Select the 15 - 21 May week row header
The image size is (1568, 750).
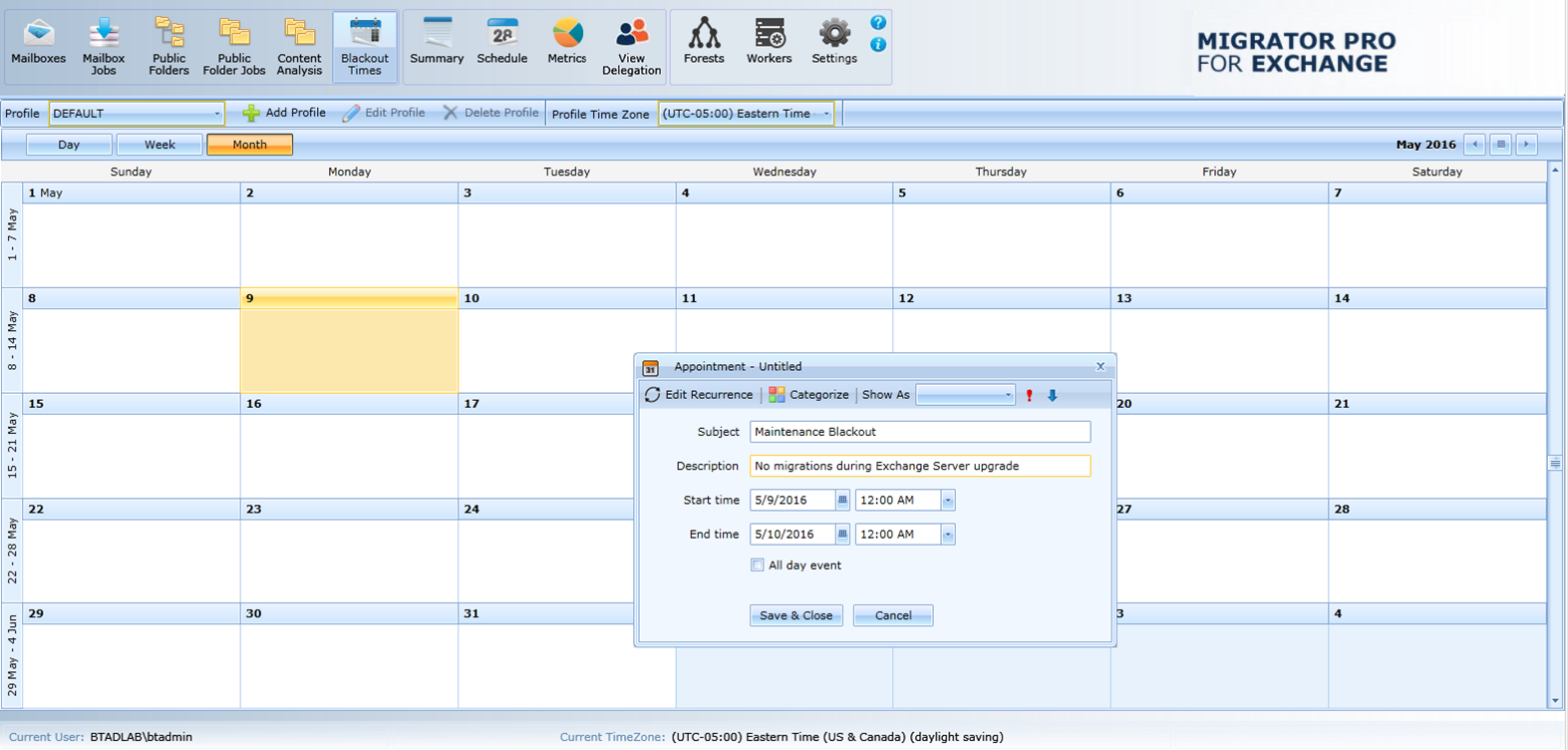(12, 446)
